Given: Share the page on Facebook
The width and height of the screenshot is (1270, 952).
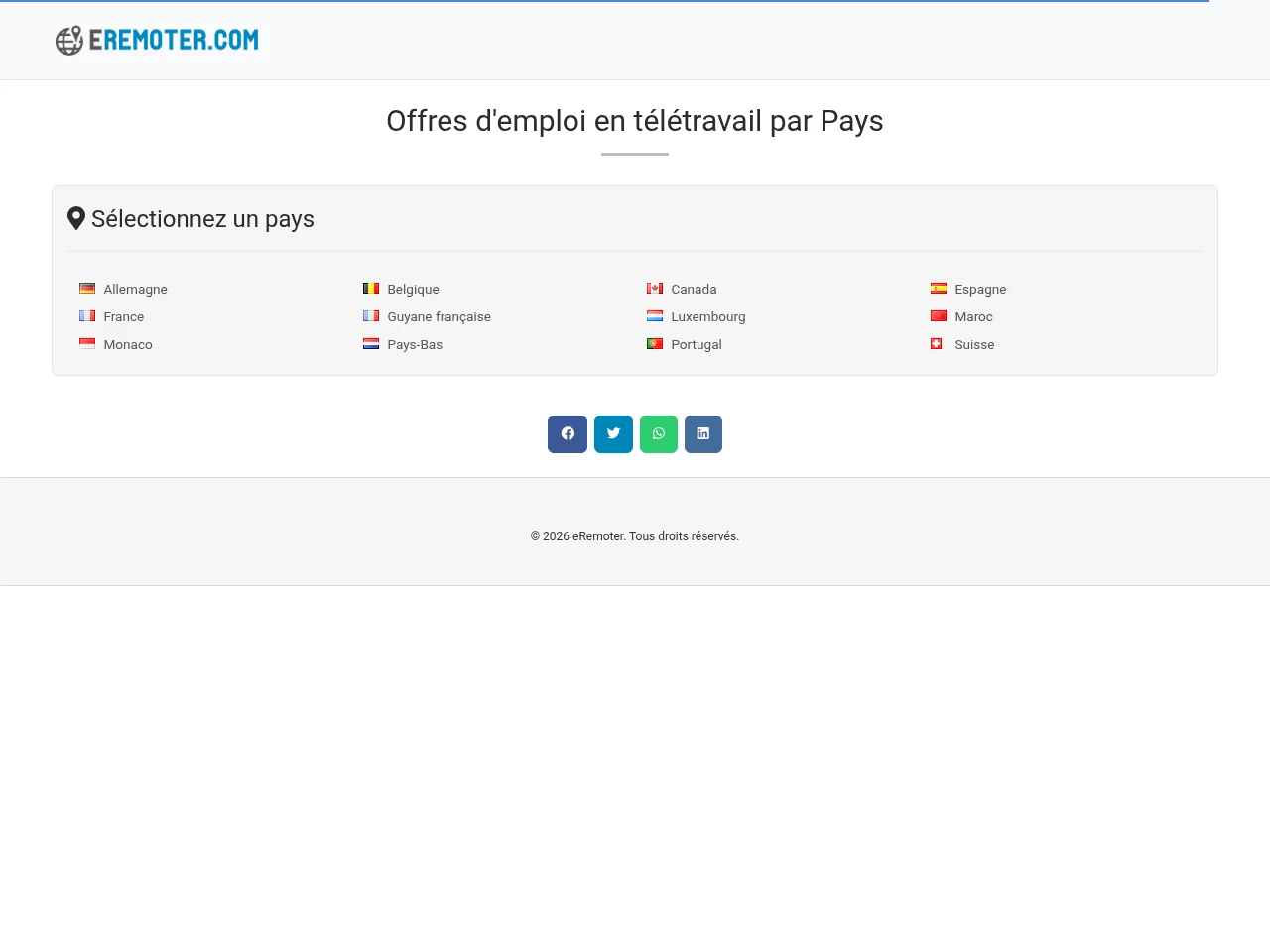Looking at the screenshot, I should coord(568,434).
